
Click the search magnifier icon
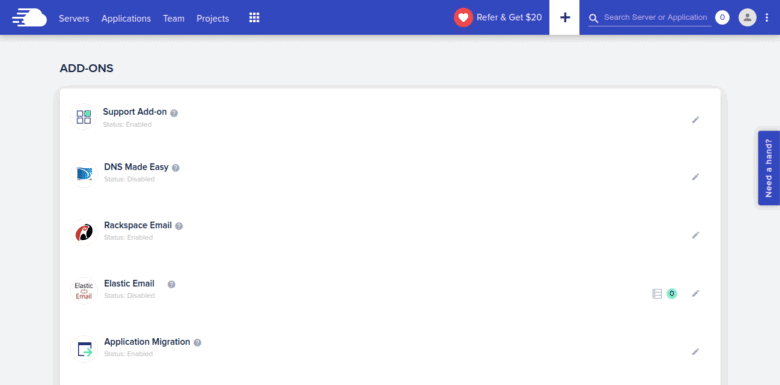(593, 18)
